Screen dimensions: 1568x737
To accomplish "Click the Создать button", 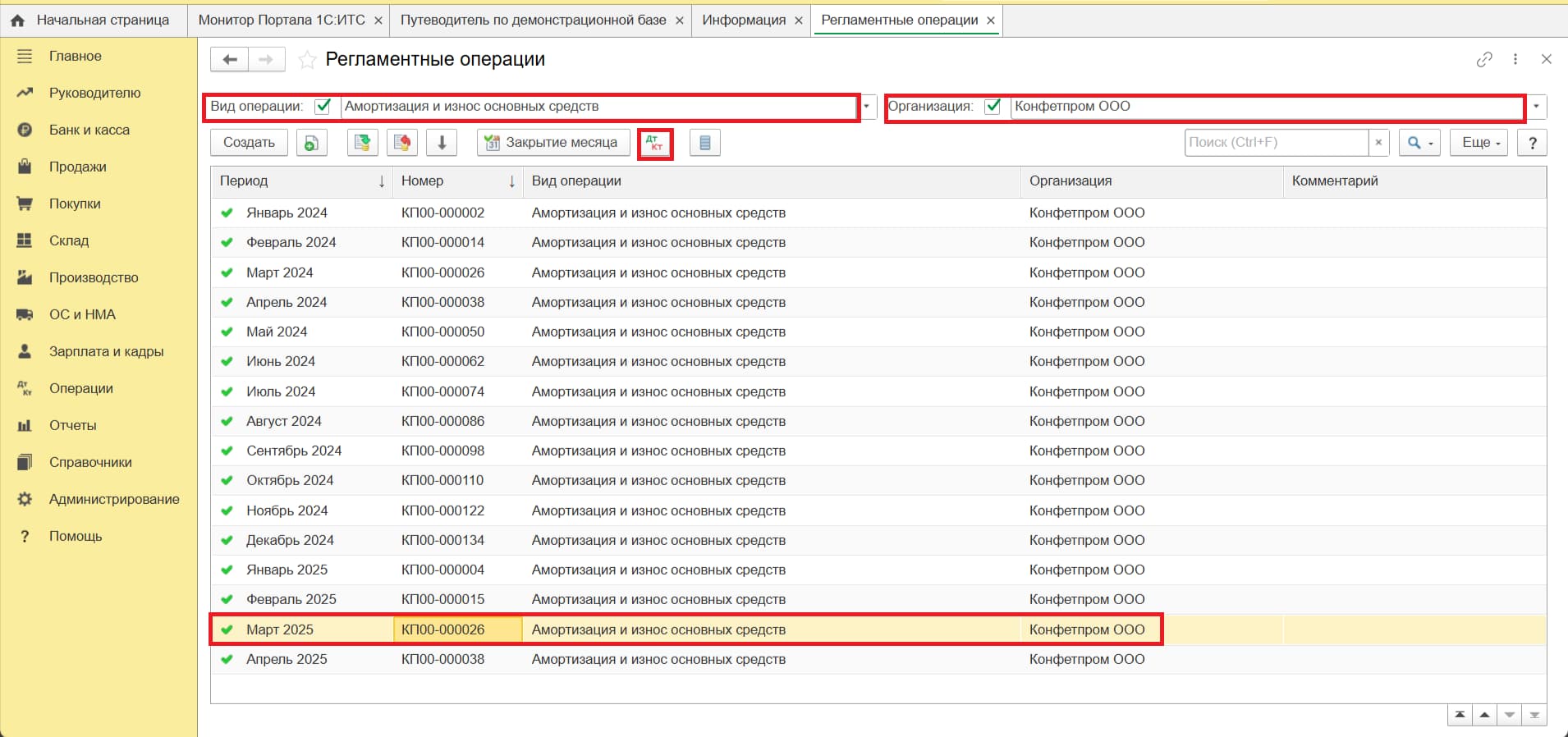I will pyautogui.click(x=249, y=143).
